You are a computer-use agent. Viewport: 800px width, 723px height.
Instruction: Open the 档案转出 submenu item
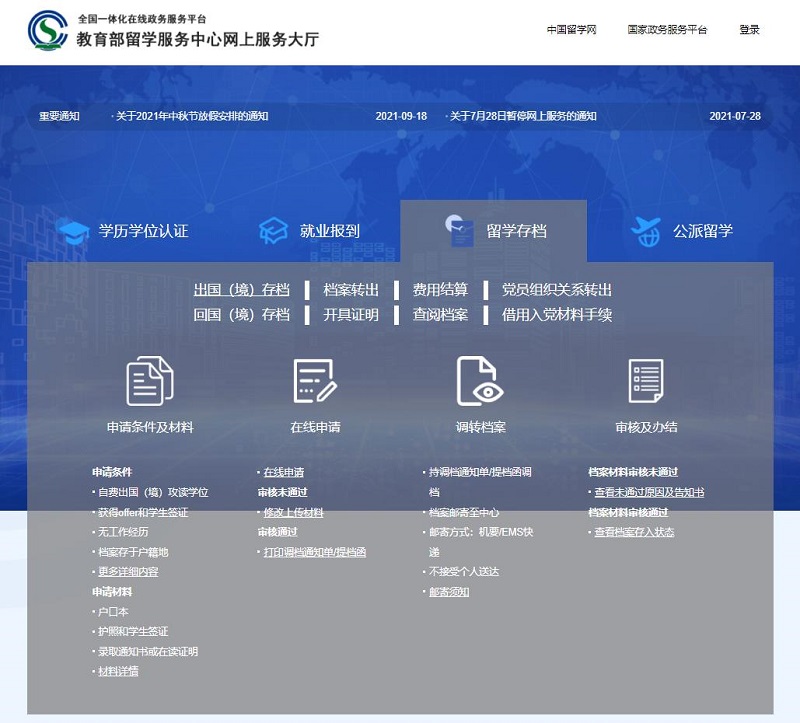point(351,290)
